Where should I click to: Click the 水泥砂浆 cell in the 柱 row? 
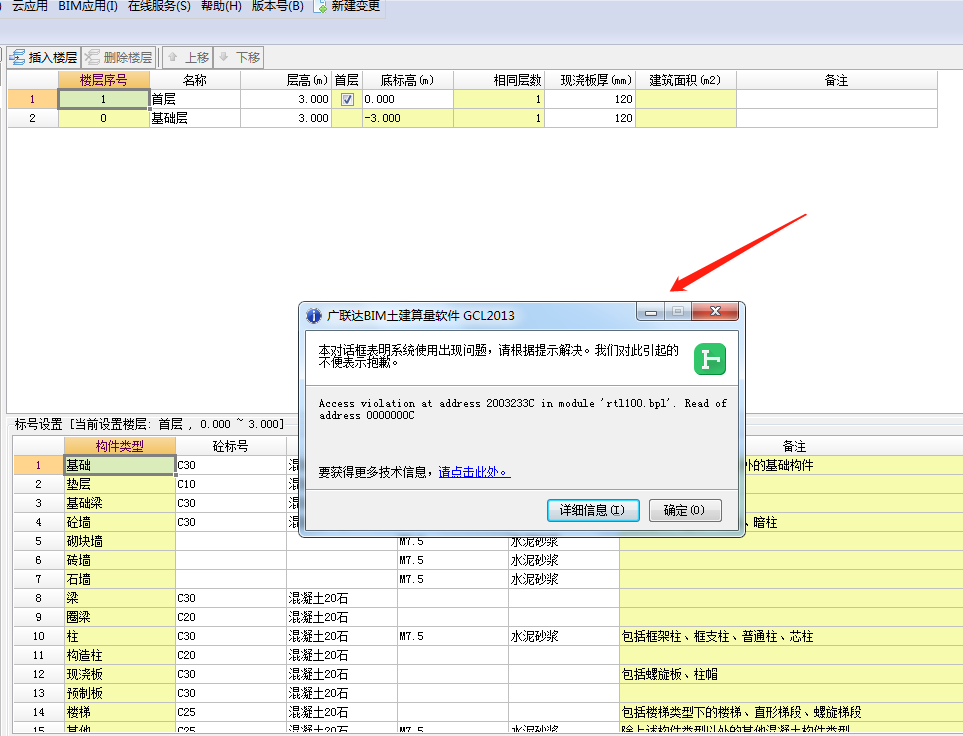(x=564, y=636)
